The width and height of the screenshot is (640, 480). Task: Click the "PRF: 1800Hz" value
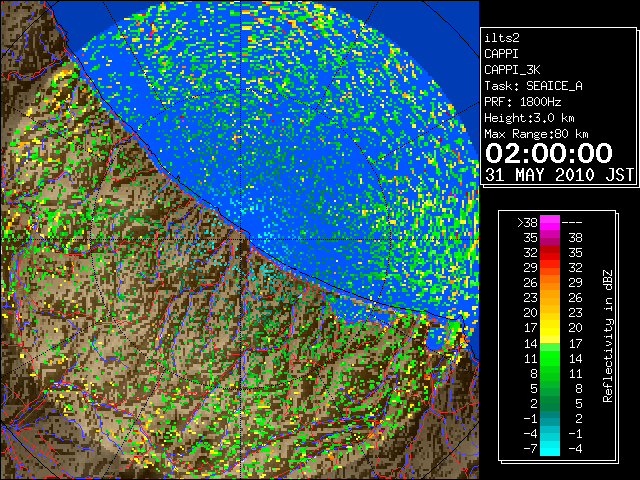[522, 102]
